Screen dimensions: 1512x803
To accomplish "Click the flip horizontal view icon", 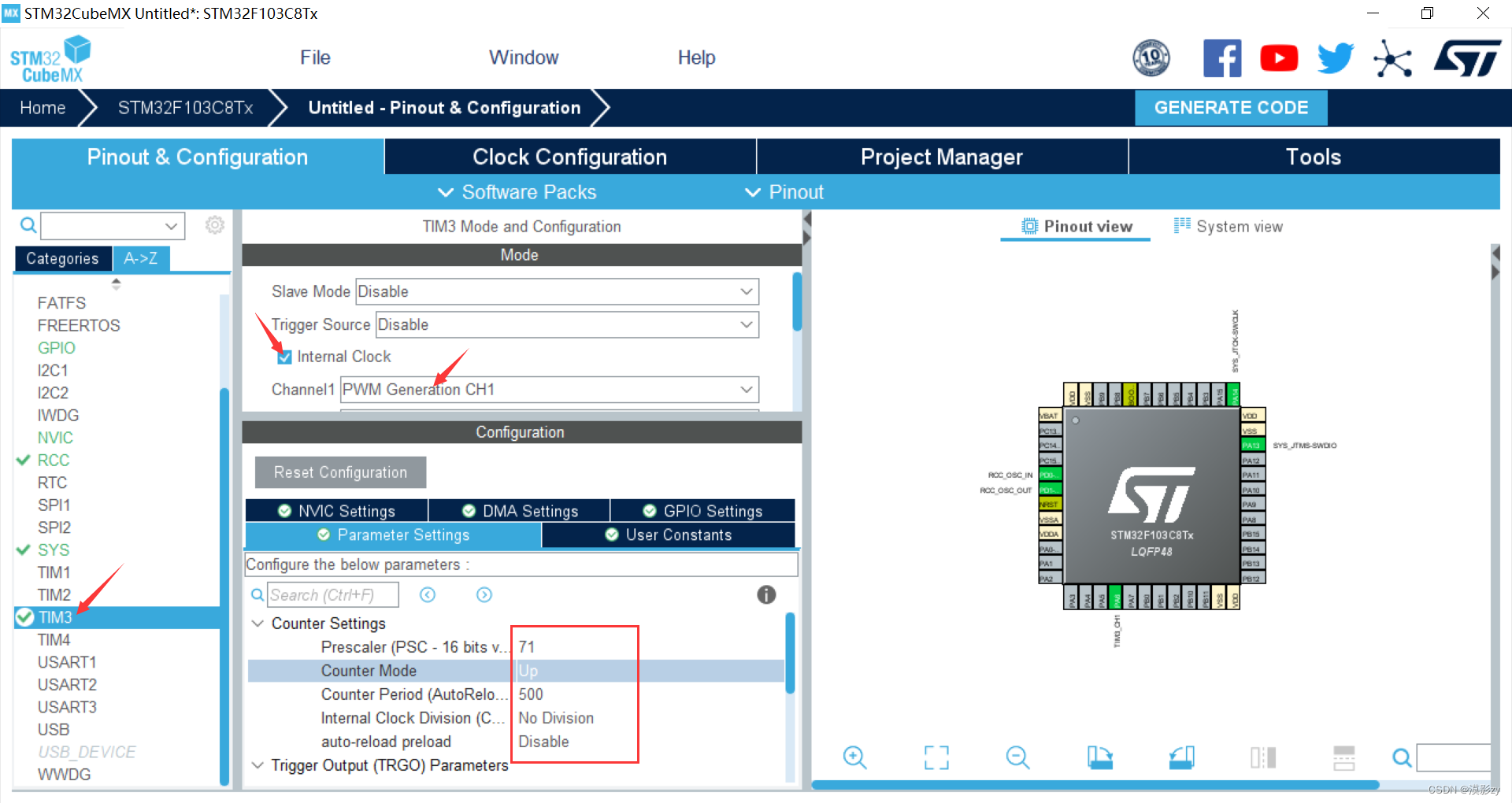I will point(1263,757).
